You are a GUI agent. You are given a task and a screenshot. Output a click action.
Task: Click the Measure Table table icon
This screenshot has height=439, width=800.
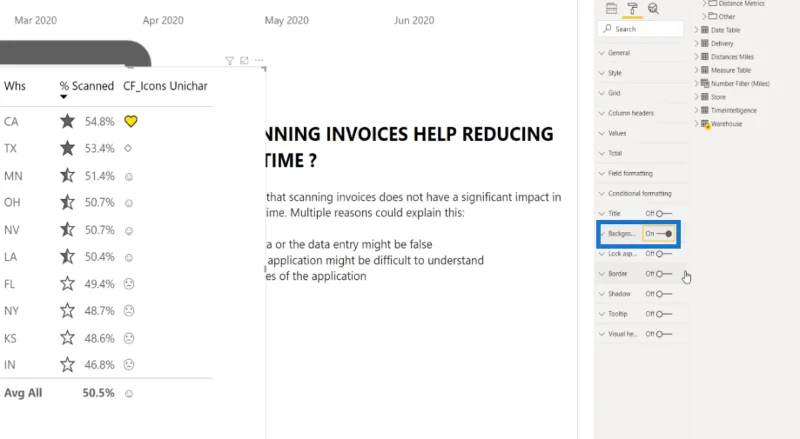[705, 70]
